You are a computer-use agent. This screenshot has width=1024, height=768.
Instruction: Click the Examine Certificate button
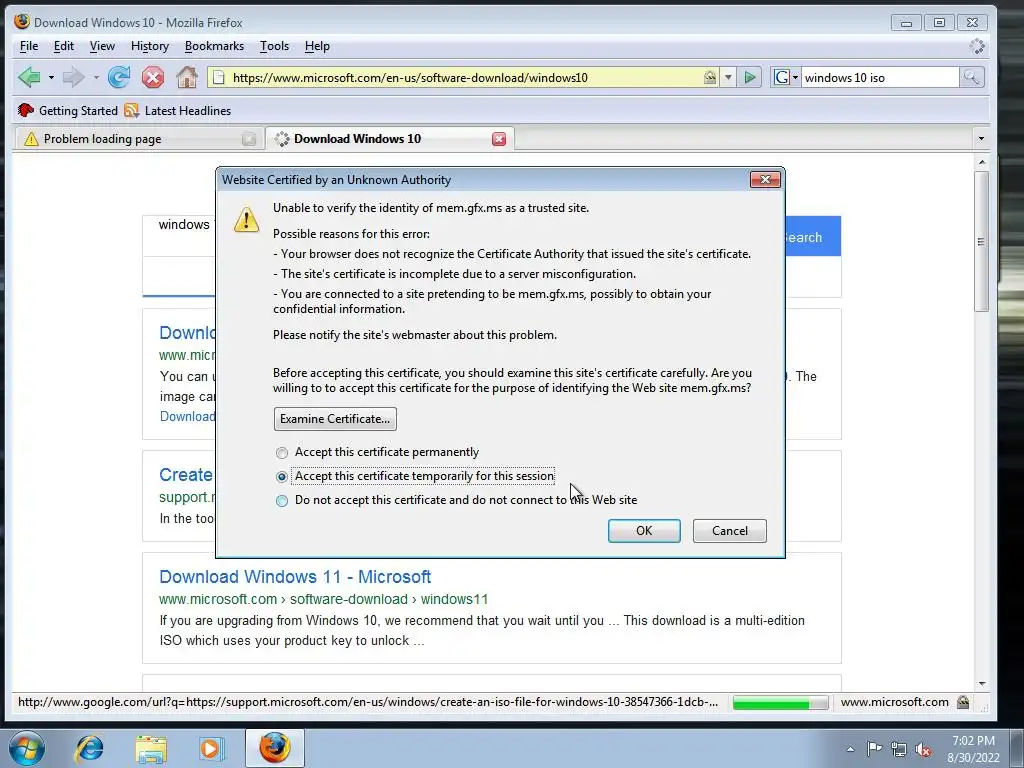(x=335, y=419)
